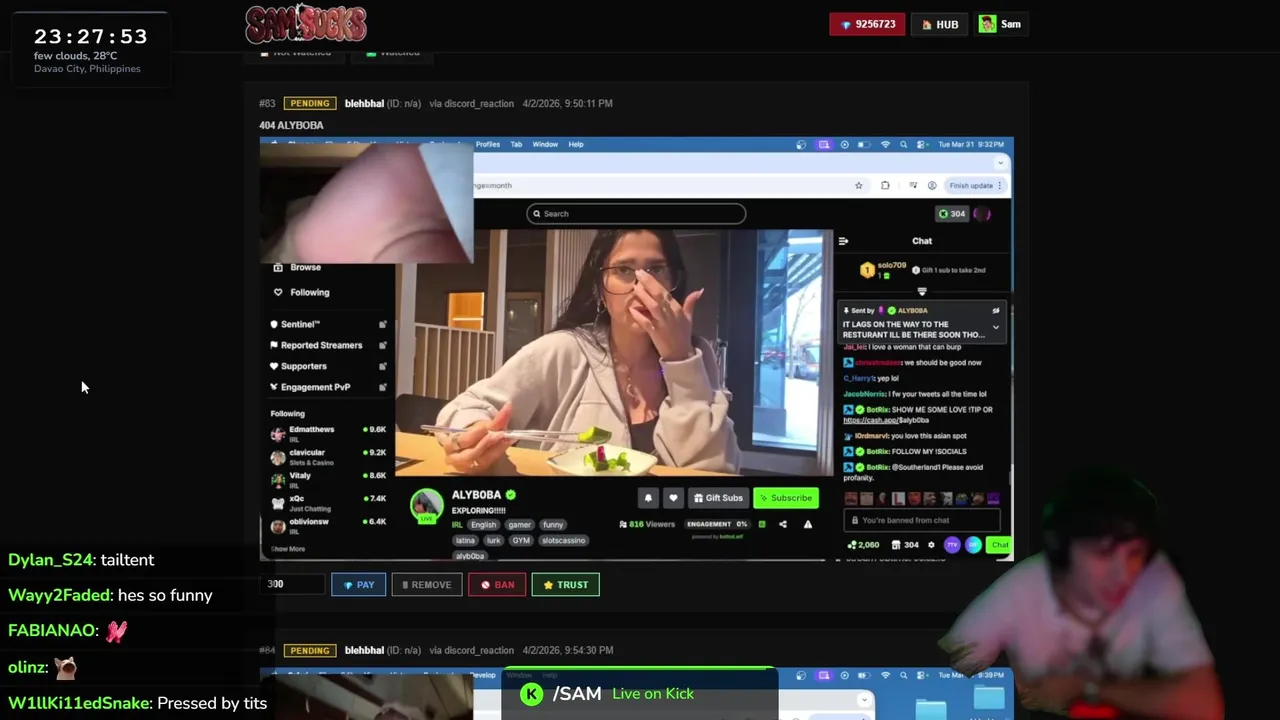1280x720 pixels.
Task: Click the BAN button for submission #83
Action: 497,585
